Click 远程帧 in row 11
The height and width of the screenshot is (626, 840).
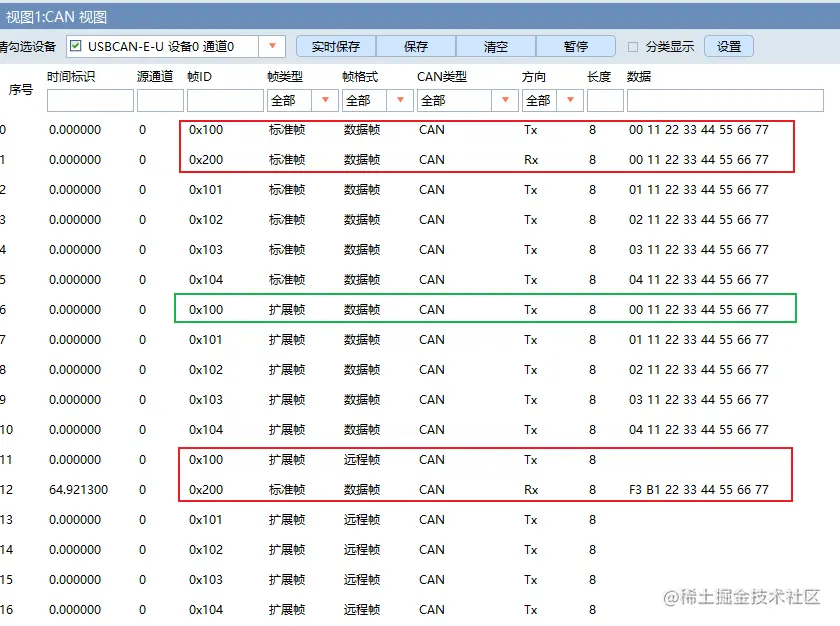point(362,459)
